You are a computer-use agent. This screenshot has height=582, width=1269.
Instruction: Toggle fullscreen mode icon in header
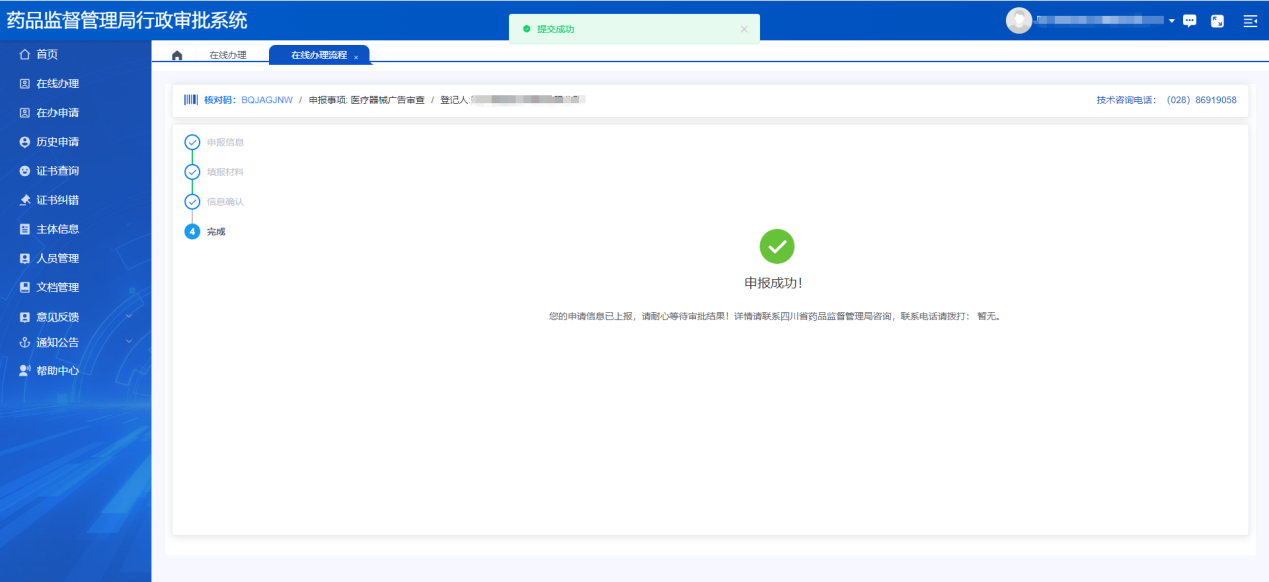click(1218, 21)
